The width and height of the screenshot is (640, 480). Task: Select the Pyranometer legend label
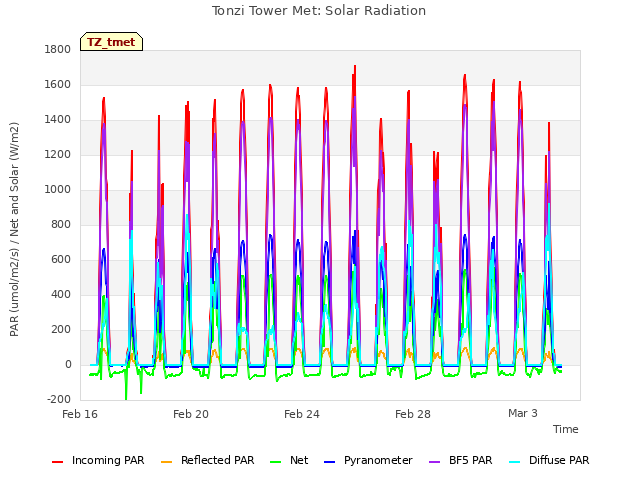378,460
